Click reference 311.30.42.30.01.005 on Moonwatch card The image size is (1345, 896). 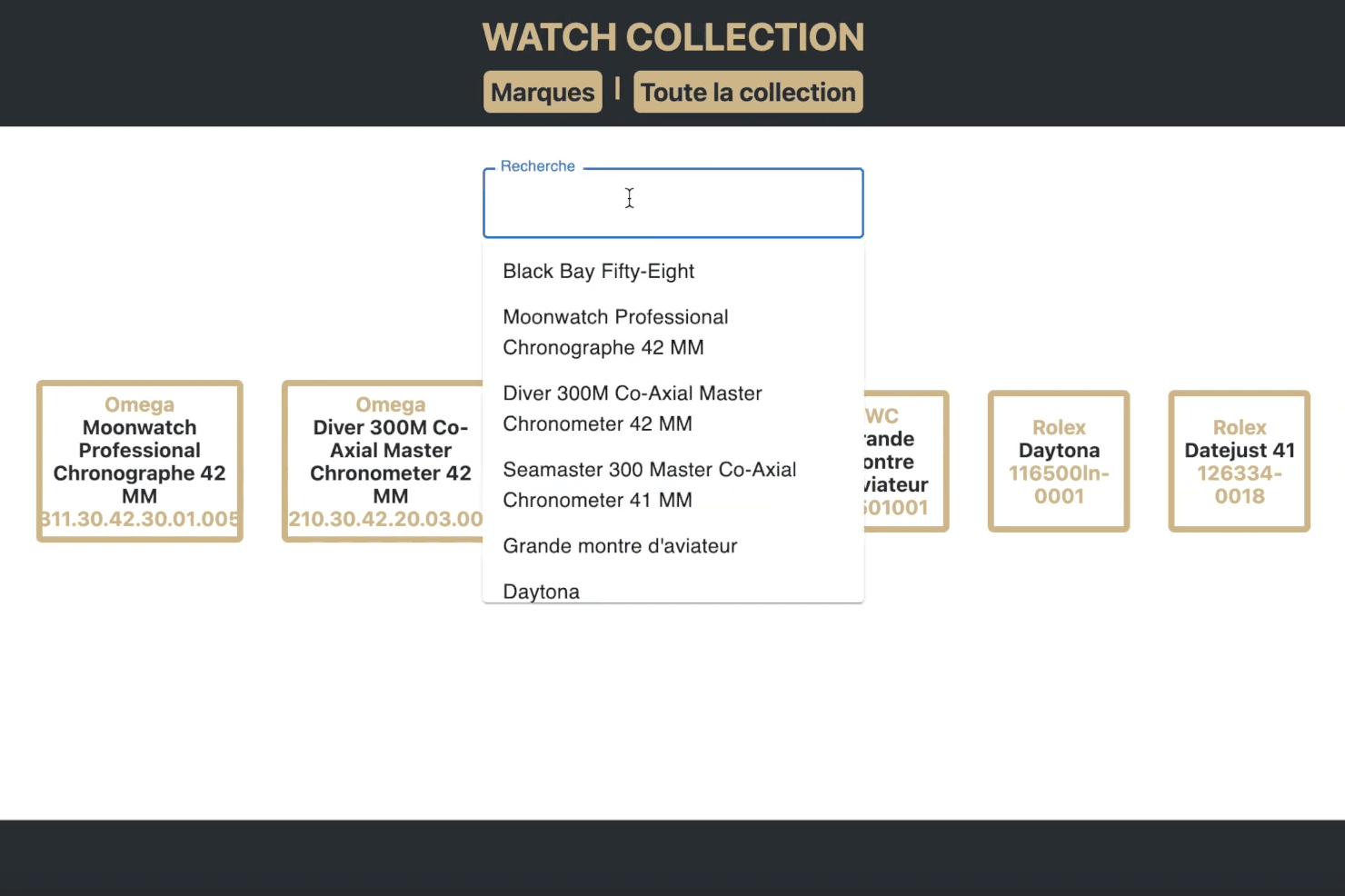point(139,519)
